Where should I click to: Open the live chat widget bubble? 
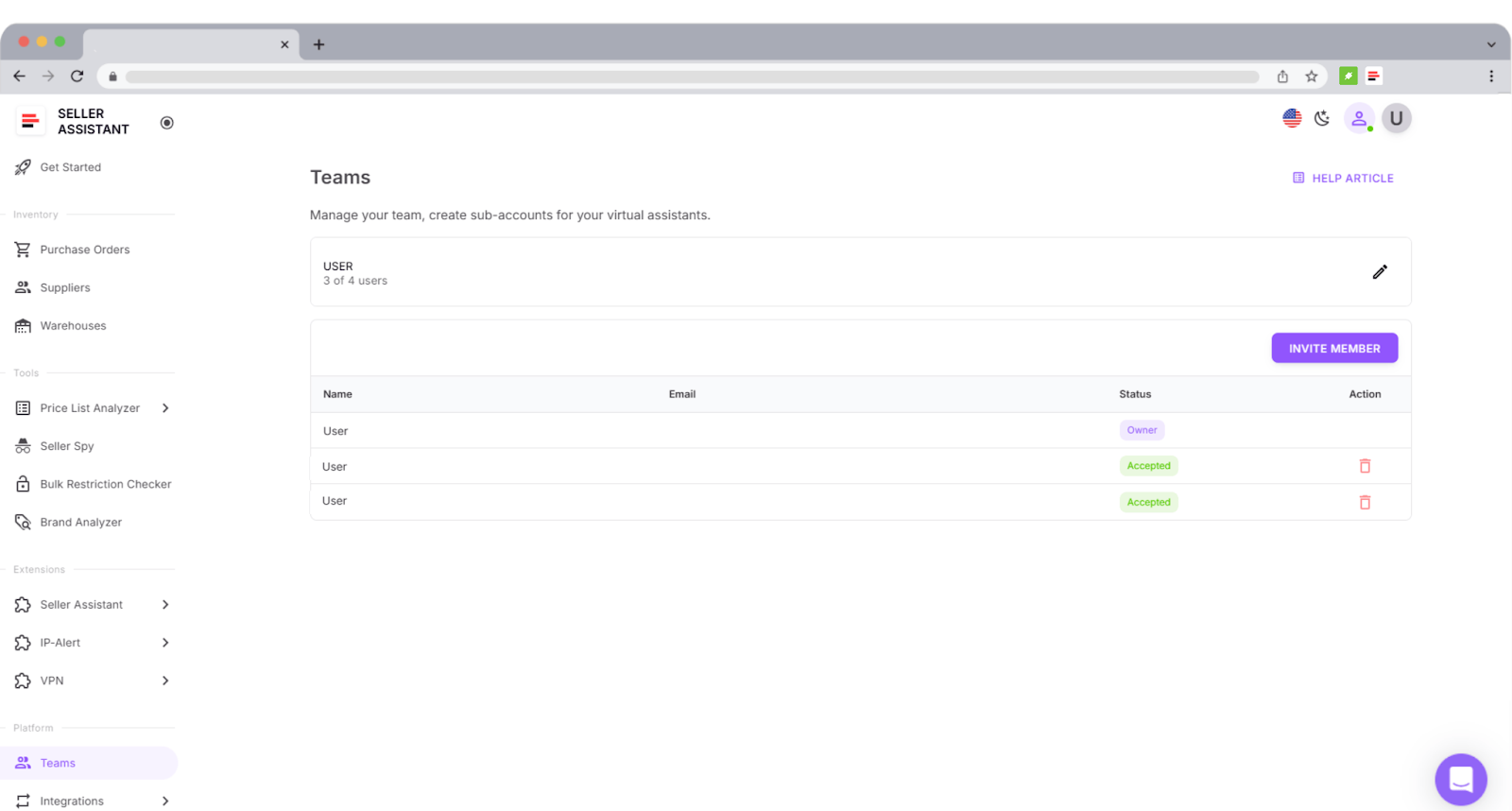pos(1460,779)
